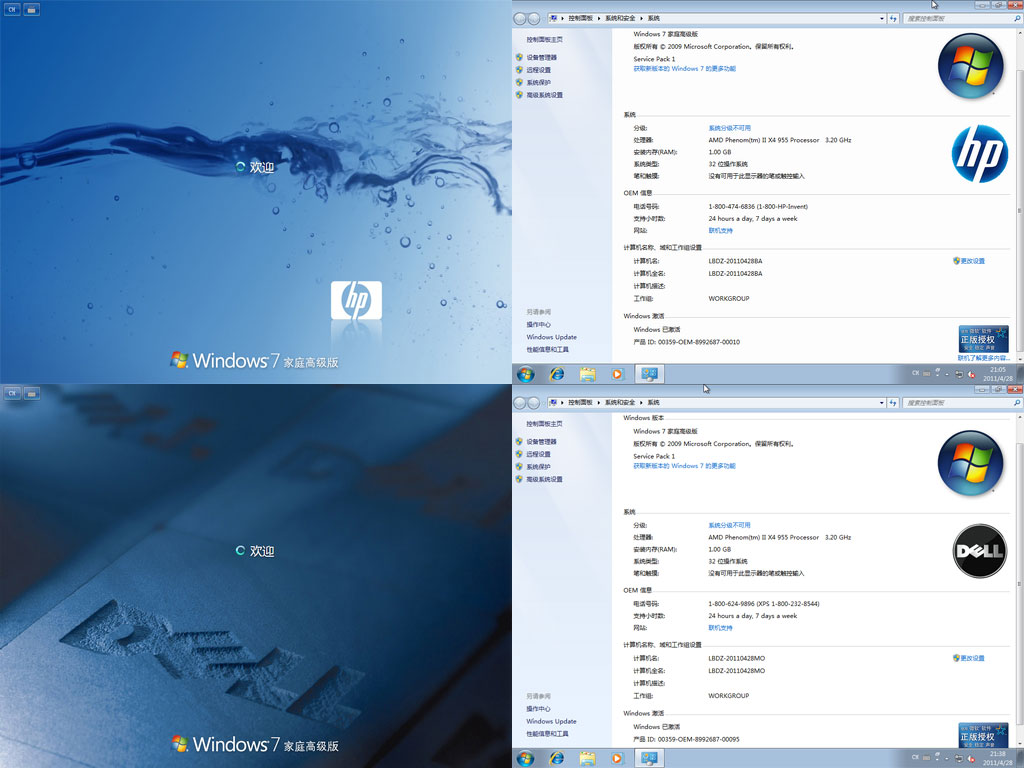Go back using the Dell window's back arrow
This screenshot has height=768, width=1024.
pyautogui.click(x=520, y=403)
